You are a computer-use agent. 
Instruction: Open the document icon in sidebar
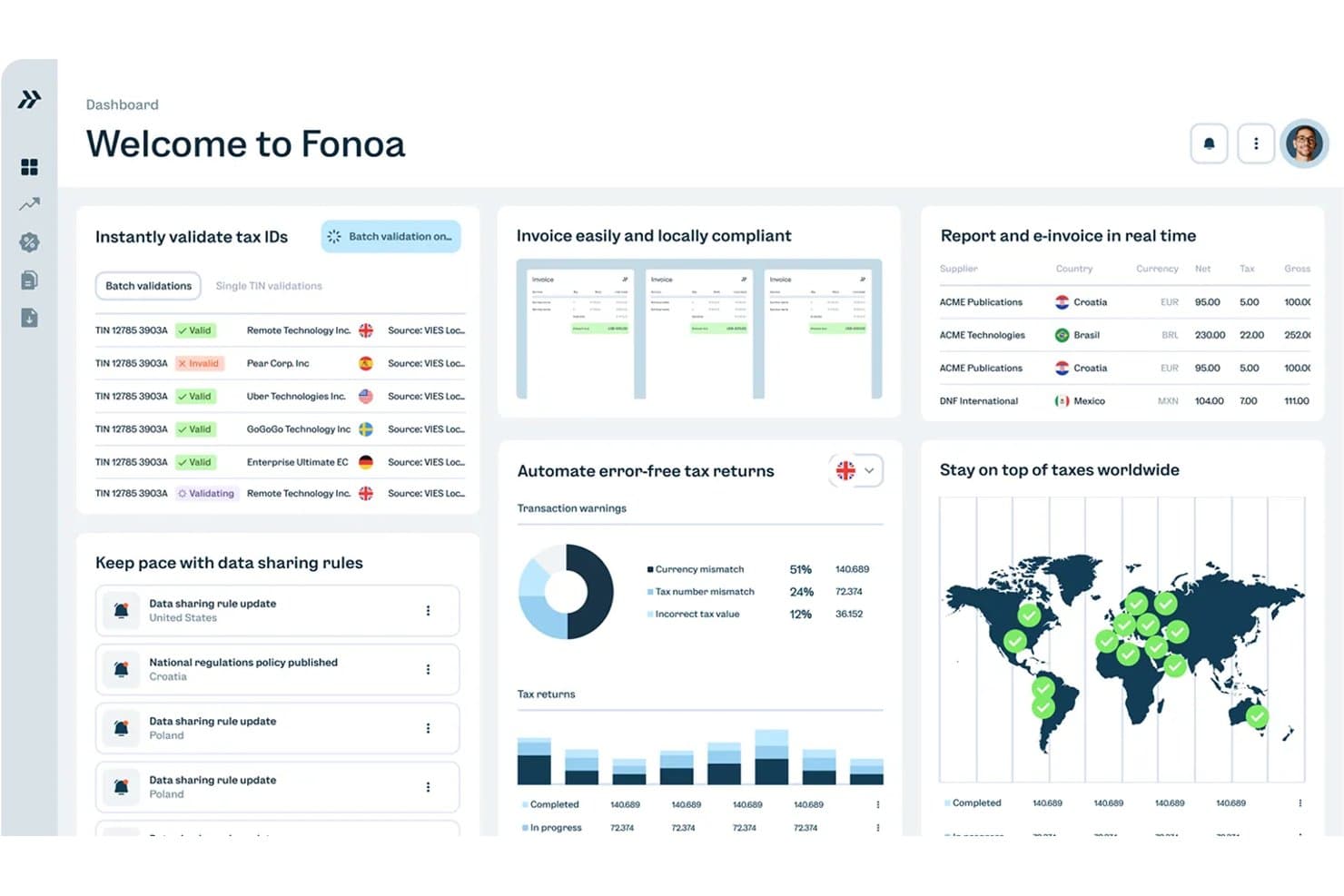coord(29,280)
